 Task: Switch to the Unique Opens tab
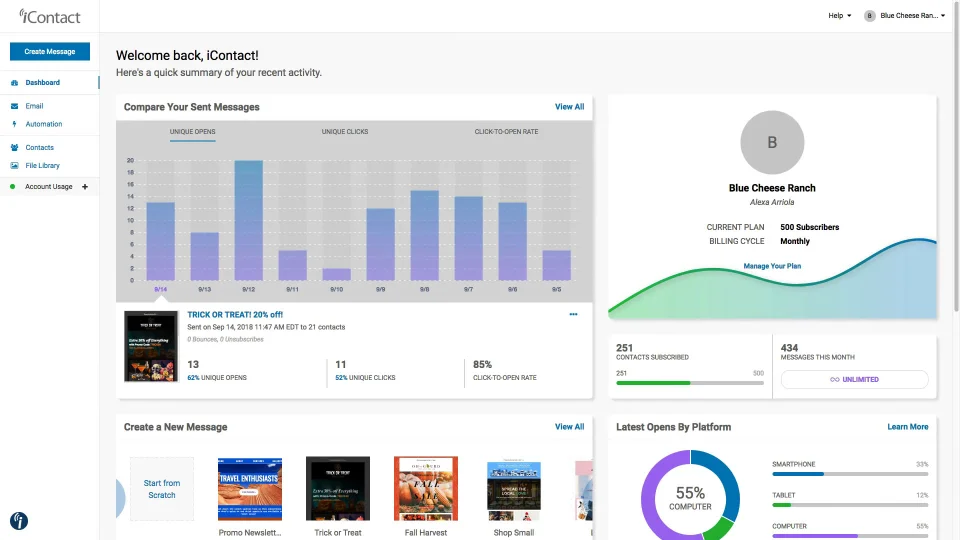[x=192, y=132]
